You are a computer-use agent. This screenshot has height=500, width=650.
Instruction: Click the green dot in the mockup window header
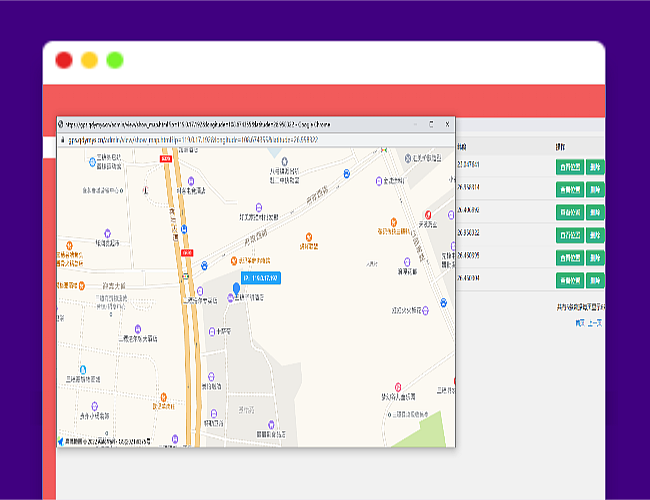click(115, 60)
